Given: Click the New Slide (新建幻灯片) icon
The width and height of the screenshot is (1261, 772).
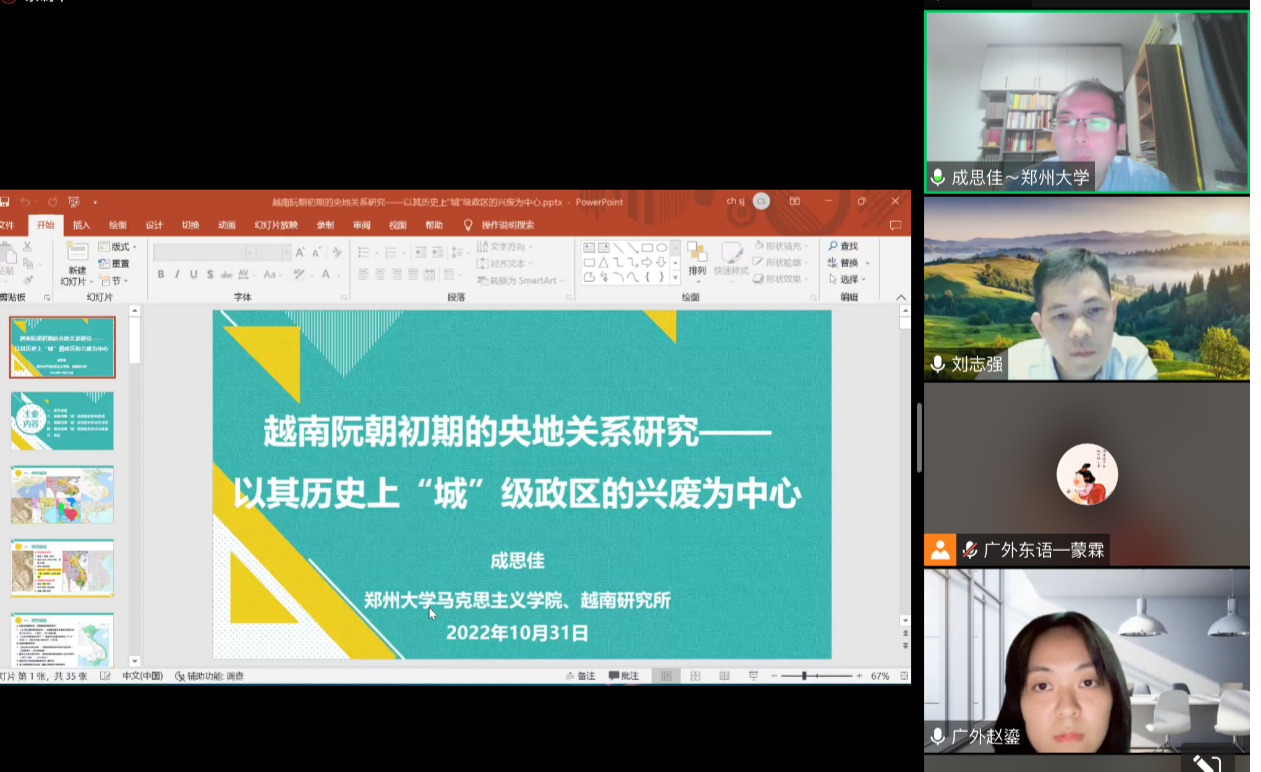Looking at the screenshot, I should pos(77,252).
